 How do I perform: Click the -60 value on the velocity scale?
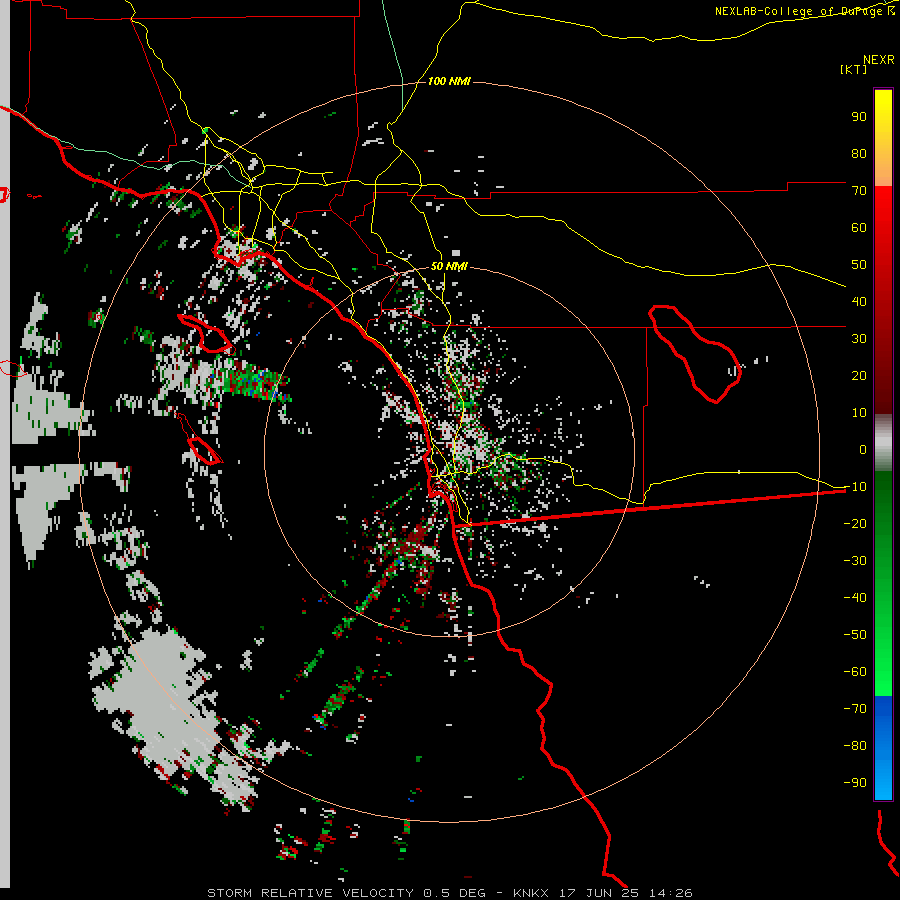(855, 672)
